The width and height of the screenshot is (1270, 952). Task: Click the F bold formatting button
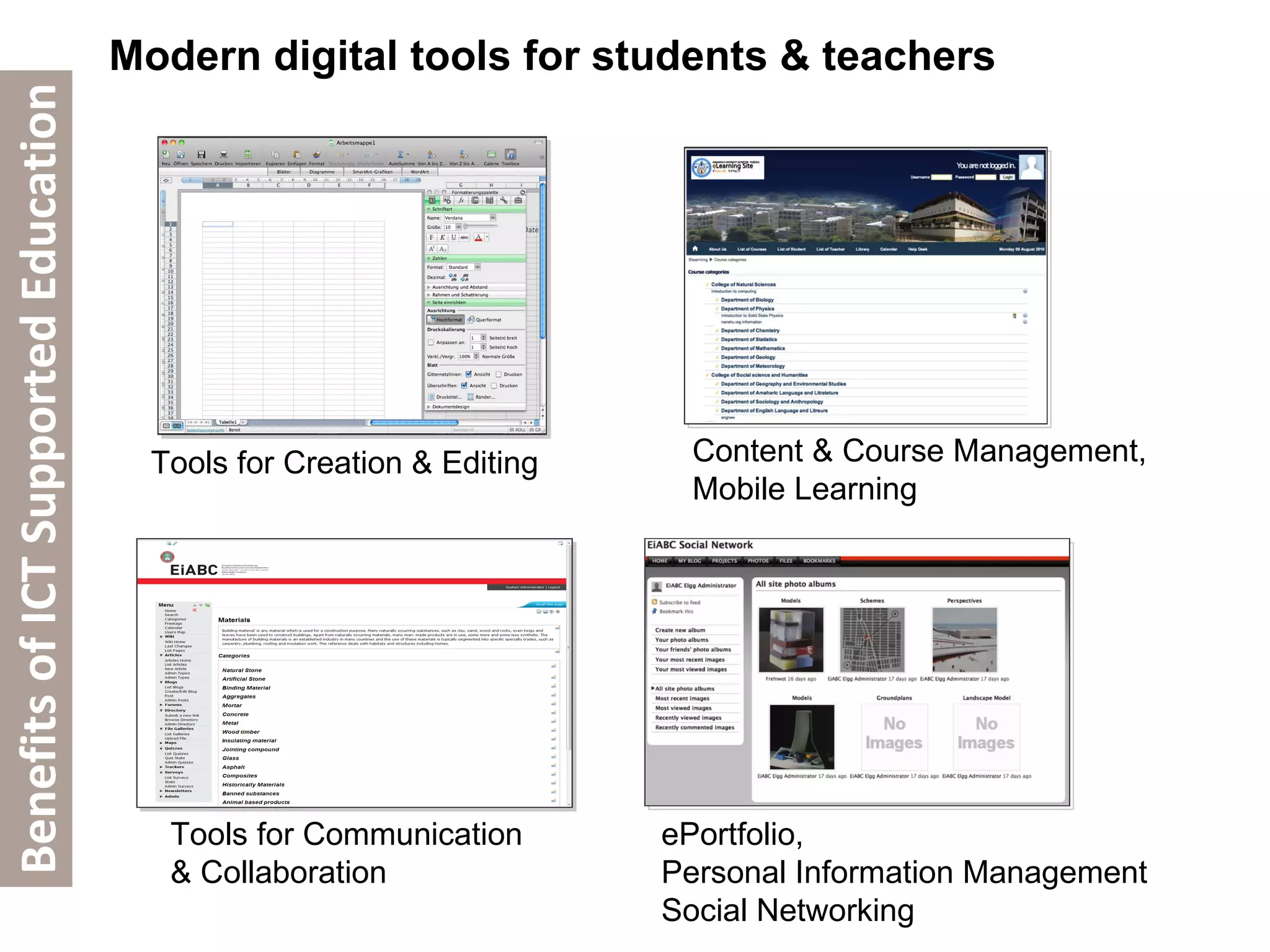(x=432, y=237)
